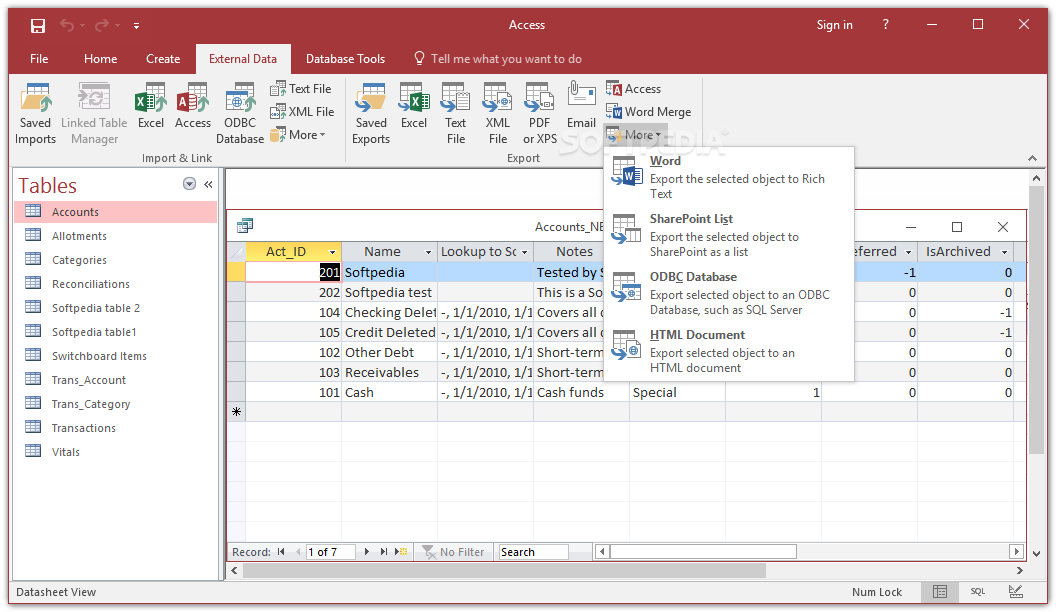
Task: Export by Email
Action: tap(581, 106)
